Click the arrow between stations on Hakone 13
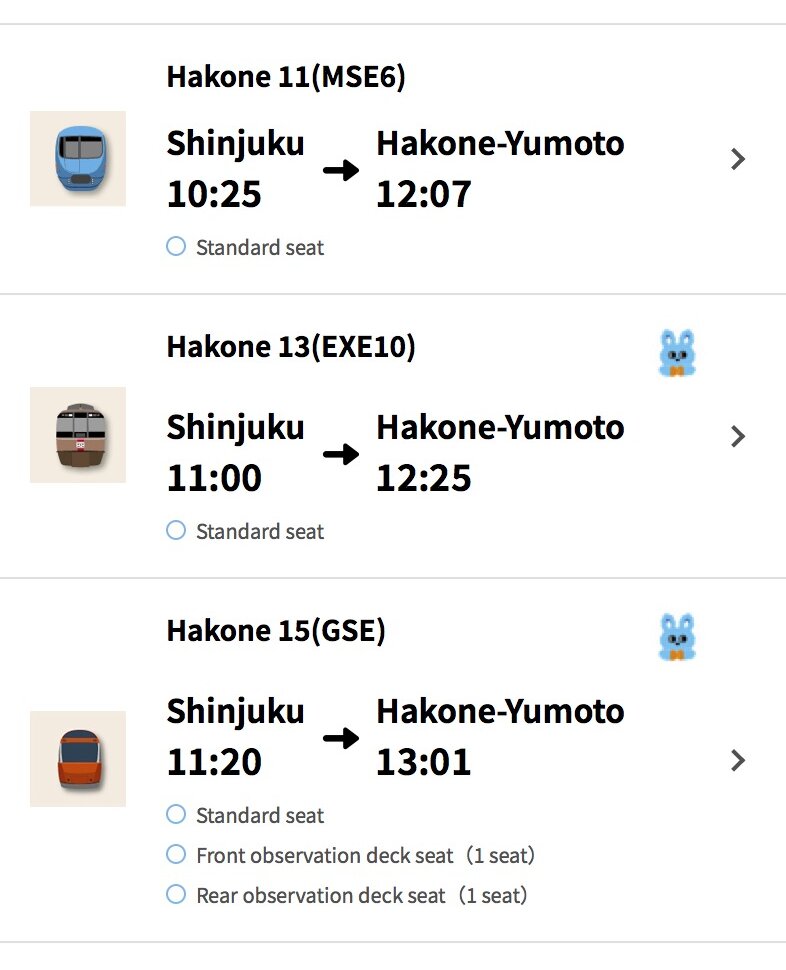786x970 pixels. click(x=340, y=454)
